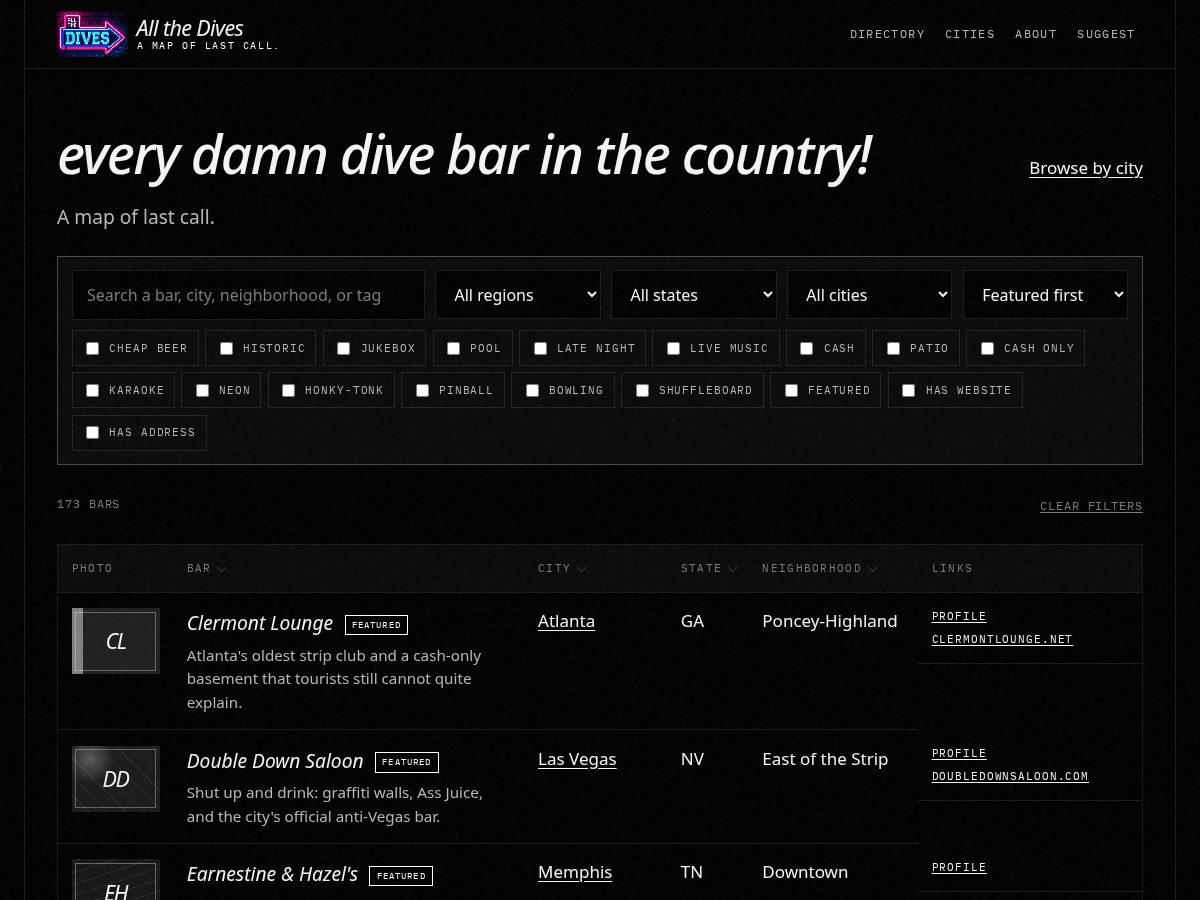Visit clermontlounge.net website link
1200x900 pixels.
[1002, 640]
